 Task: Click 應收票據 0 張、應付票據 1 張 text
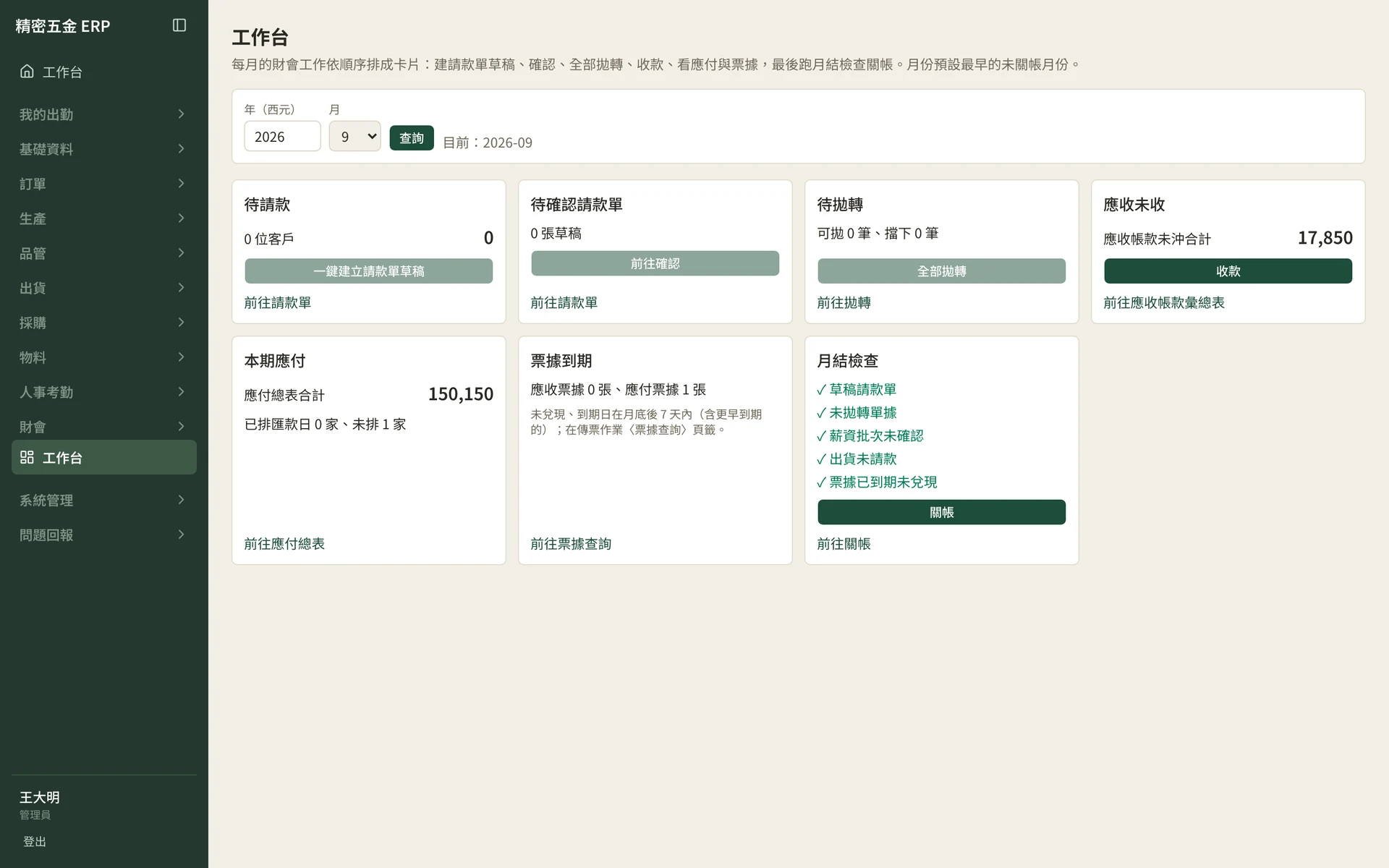click(x=619, y=389)
